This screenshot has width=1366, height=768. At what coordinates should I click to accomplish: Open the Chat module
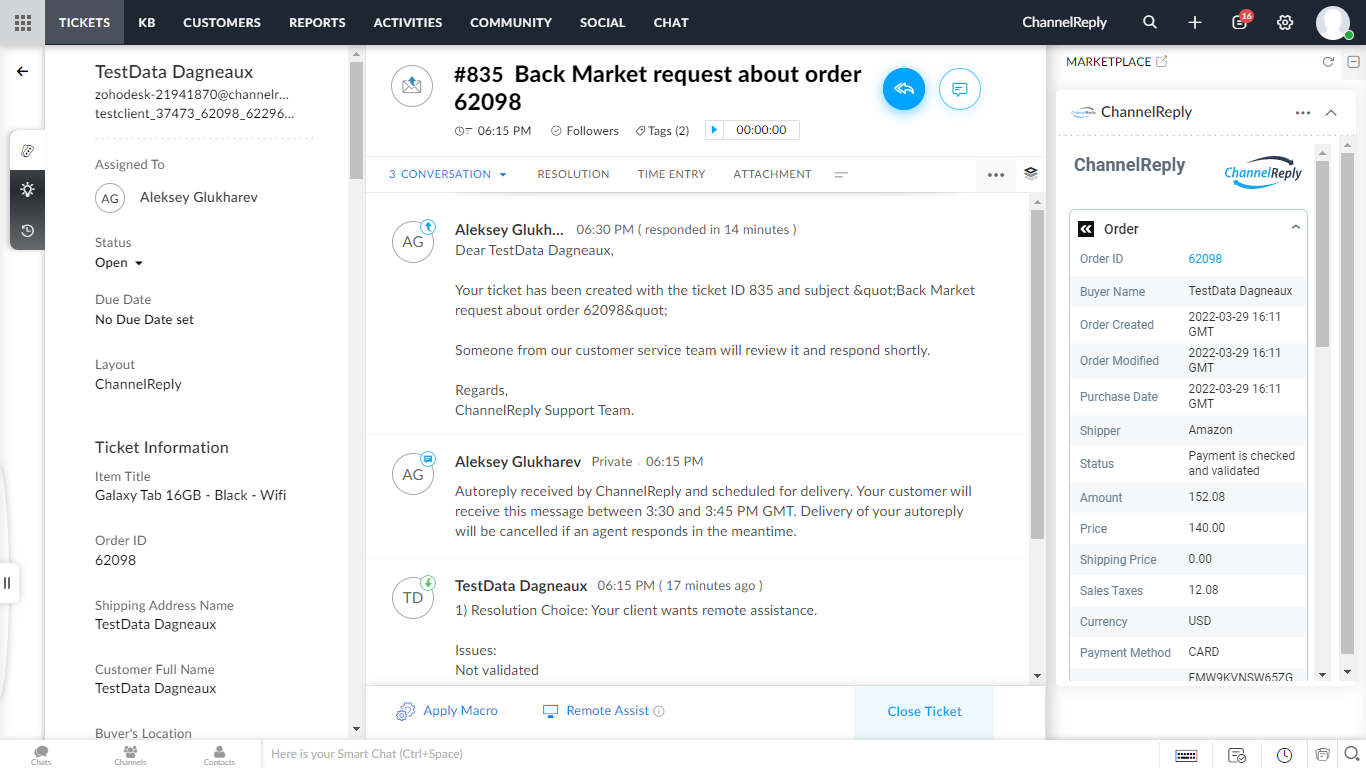671,22
